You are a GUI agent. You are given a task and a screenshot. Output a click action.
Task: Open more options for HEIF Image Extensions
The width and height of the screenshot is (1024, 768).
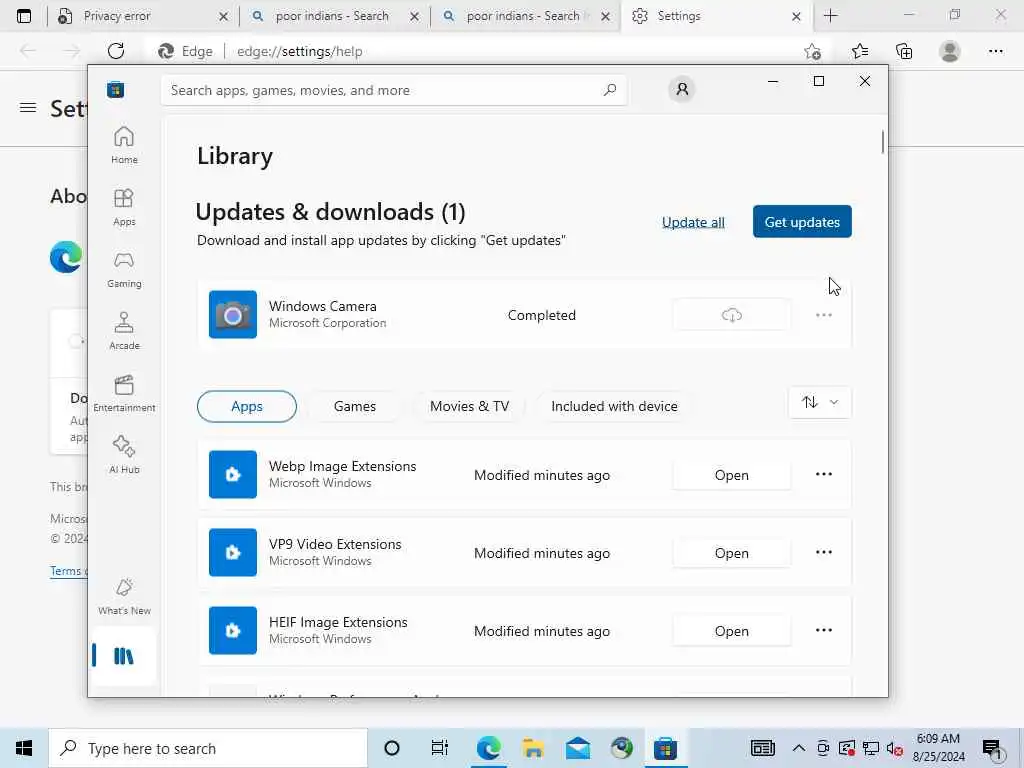coord(824,630)
